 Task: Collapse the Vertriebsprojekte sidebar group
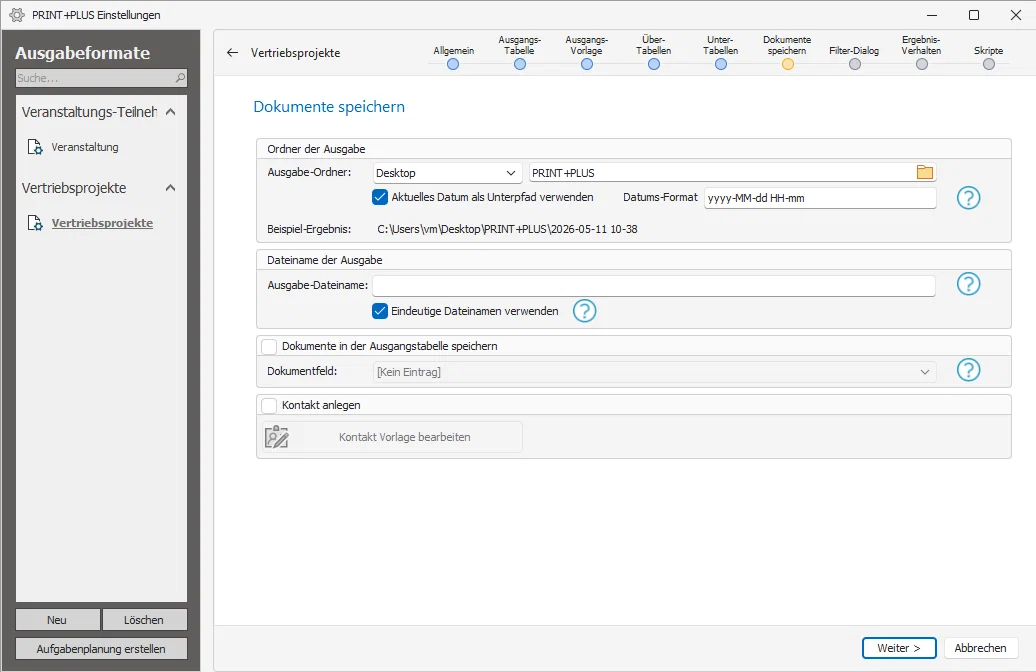pos(170,188)
